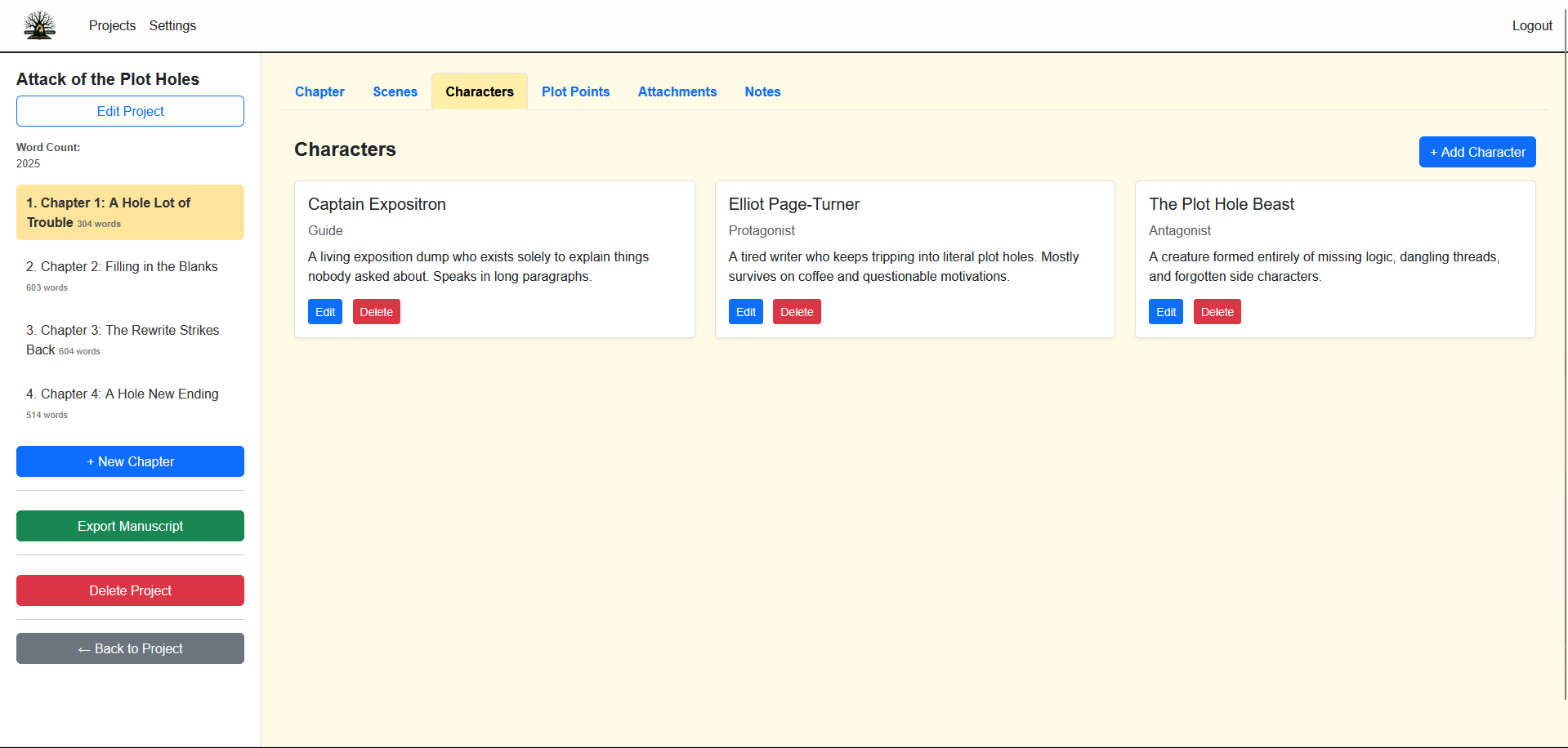The width and height of the screenshot is (1568, 748).
Task: Edit The Plot Hole Beast character
Action: pyautogui.click(x=1165, y=312)
